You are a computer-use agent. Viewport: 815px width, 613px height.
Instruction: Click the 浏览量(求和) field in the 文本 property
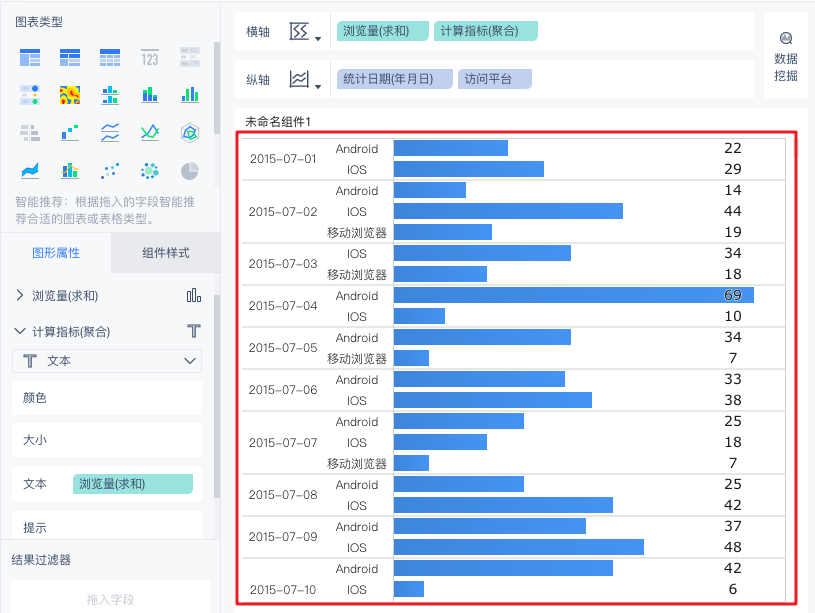click(133, 484)
